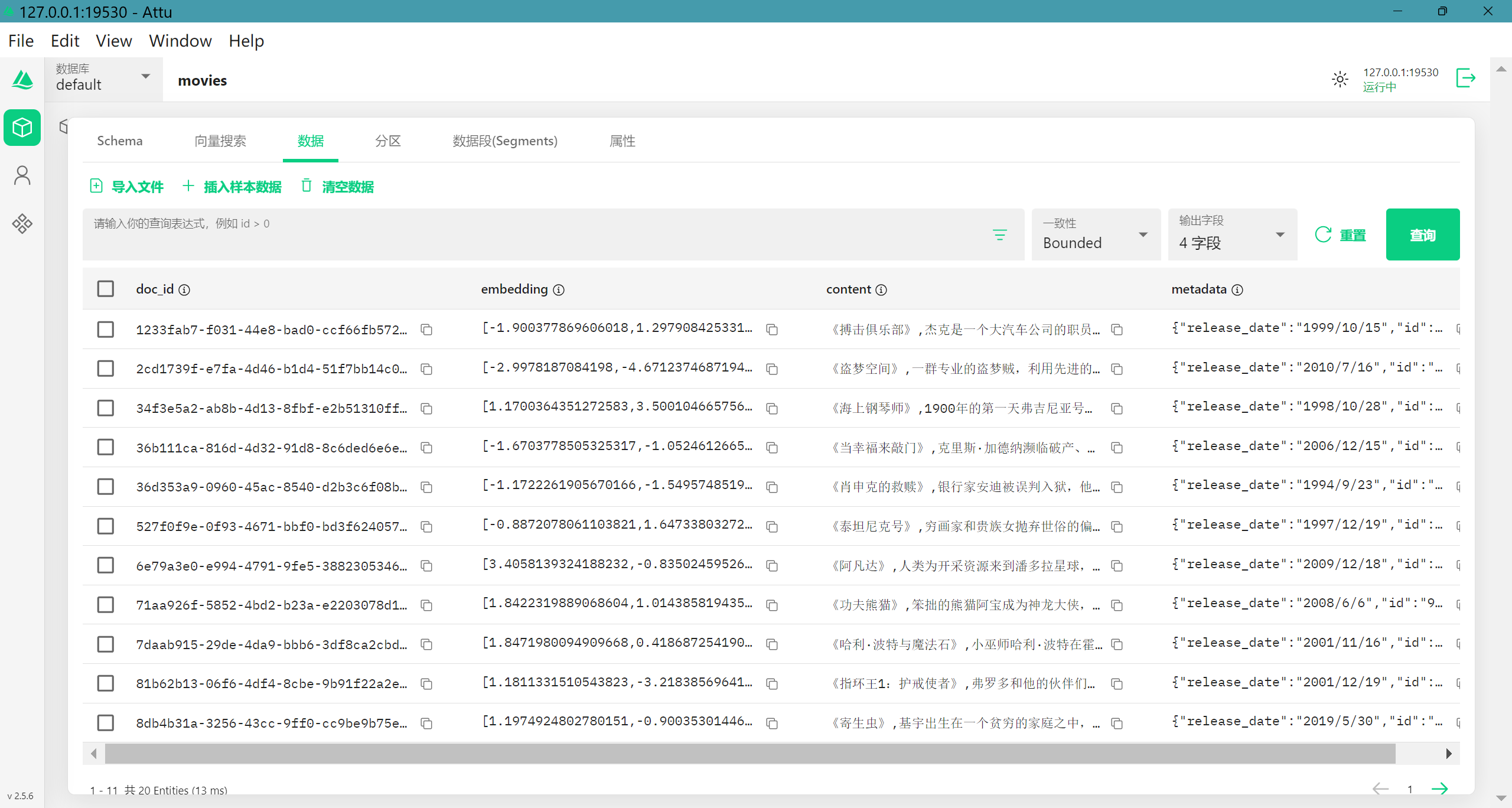This screenshot has height=808, width=1512.
Task: Click the green 查询 button
Action: (1422, 235)
